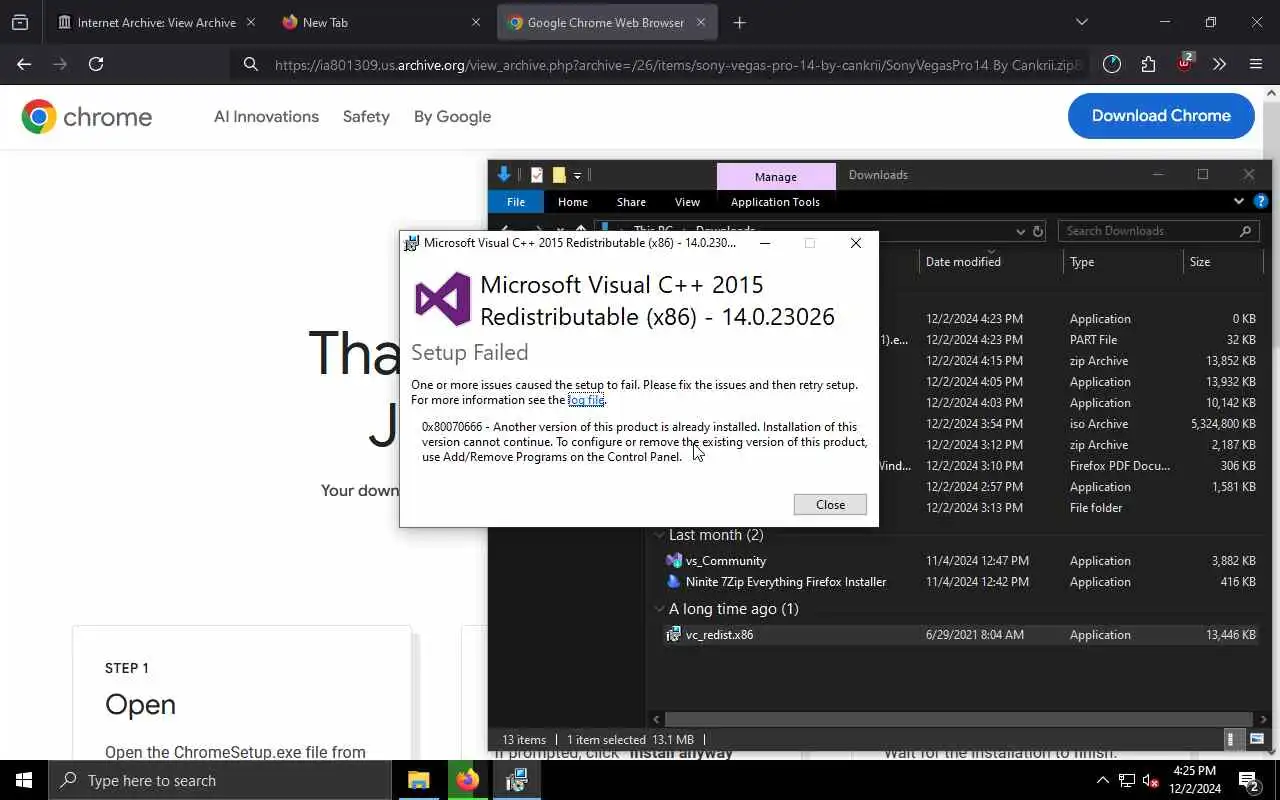Open the Firefox extensions puzzle icon

(x=1148, y=64)
